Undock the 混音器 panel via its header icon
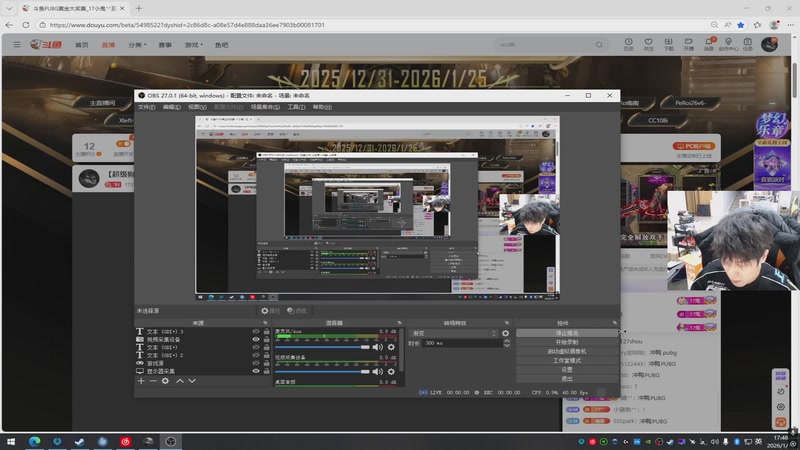This screenshot has width=800, height=450. pos(399,323)
